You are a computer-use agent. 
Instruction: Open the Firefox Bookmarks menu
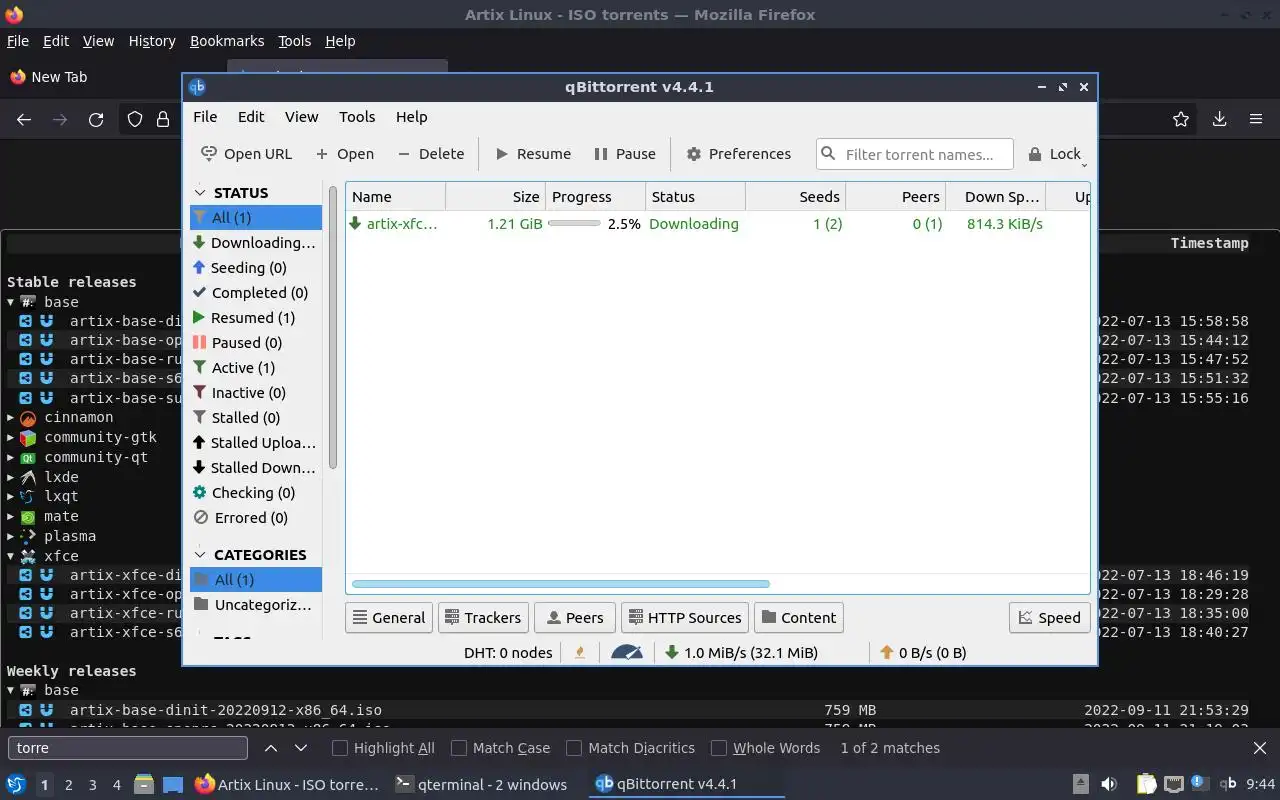(227, 41)
